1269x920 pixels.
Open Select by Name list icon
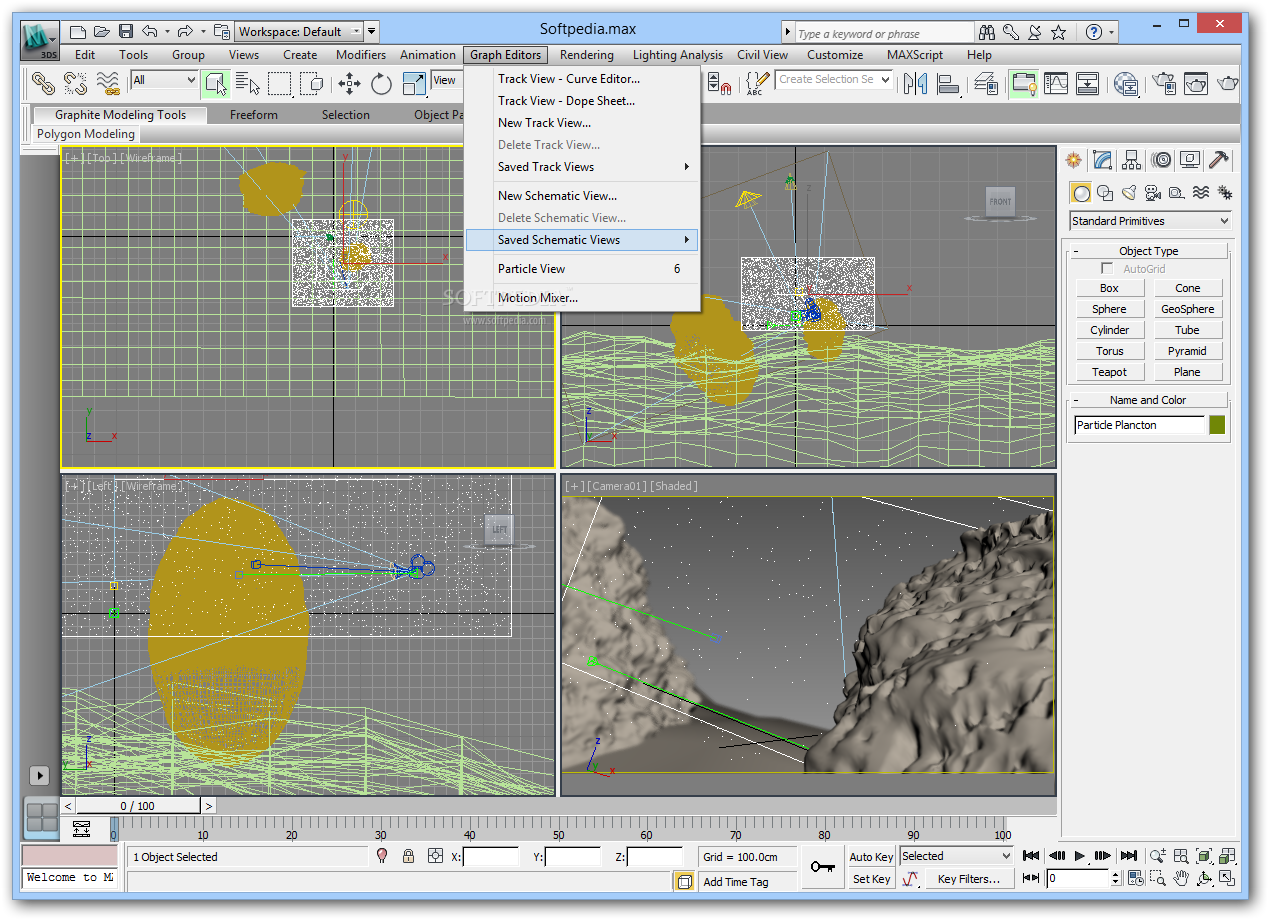pos(248,83)
